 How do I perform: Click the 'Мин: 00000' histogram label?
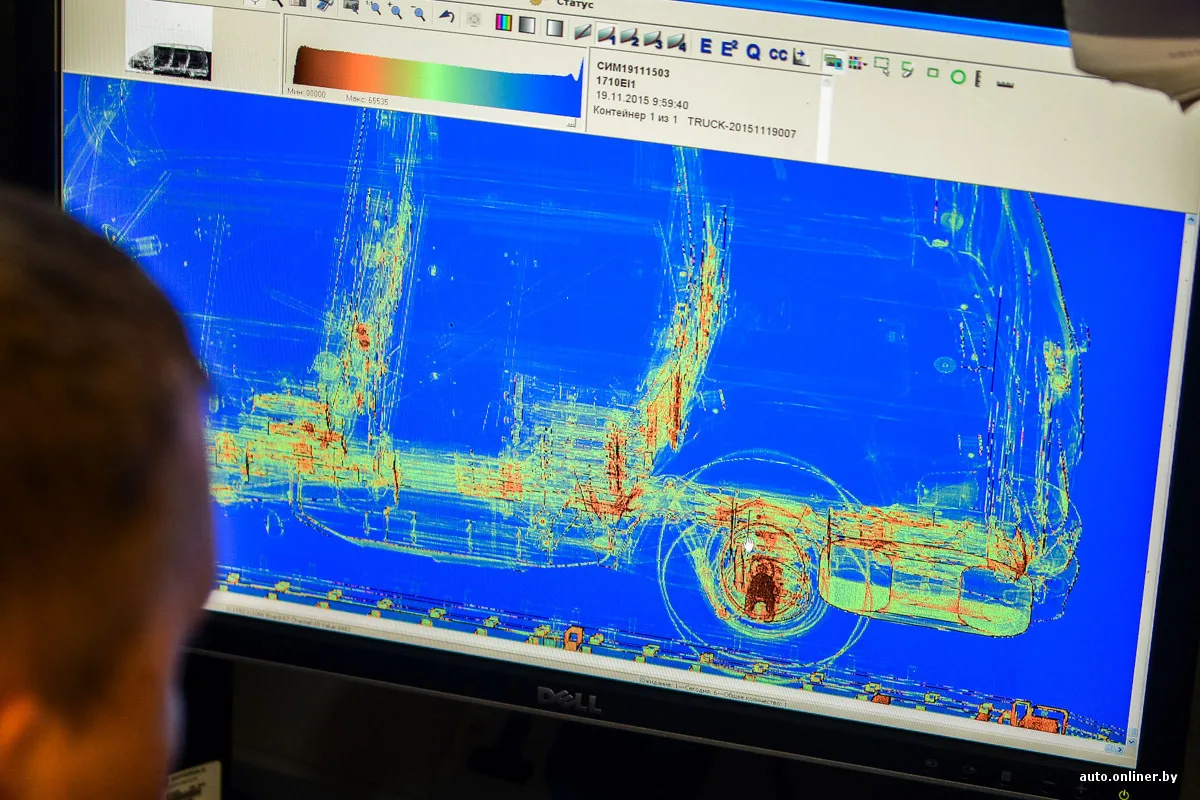[x=307, y=92]
